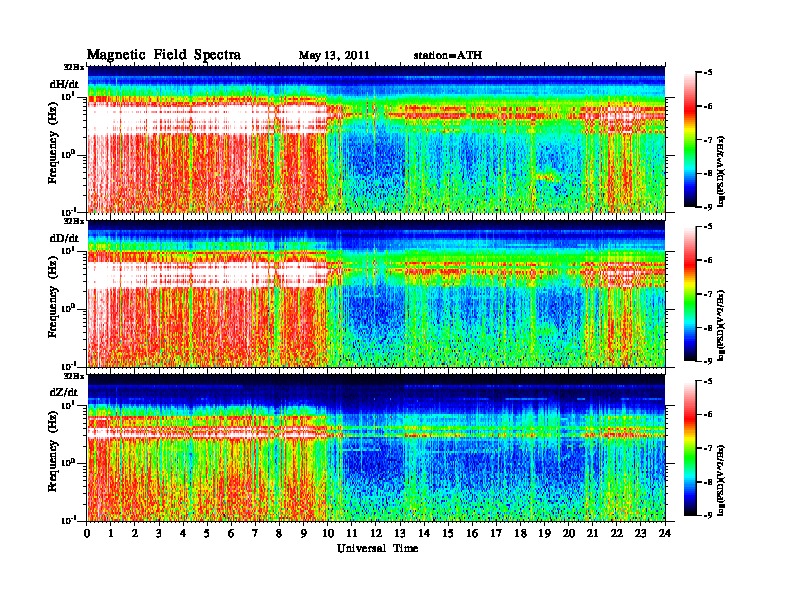Click the "station=ATH" label
The height and width of the screenshot is (612, 792).
coord(448,55)
